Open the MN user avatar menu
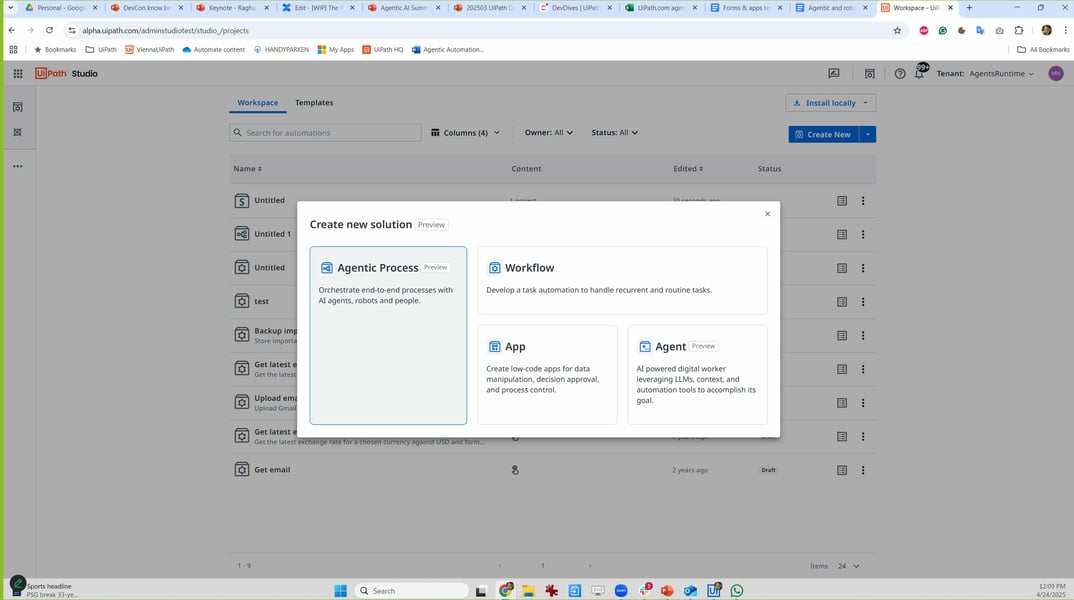The image size is (1074, 600). [x=1056, y=73]
